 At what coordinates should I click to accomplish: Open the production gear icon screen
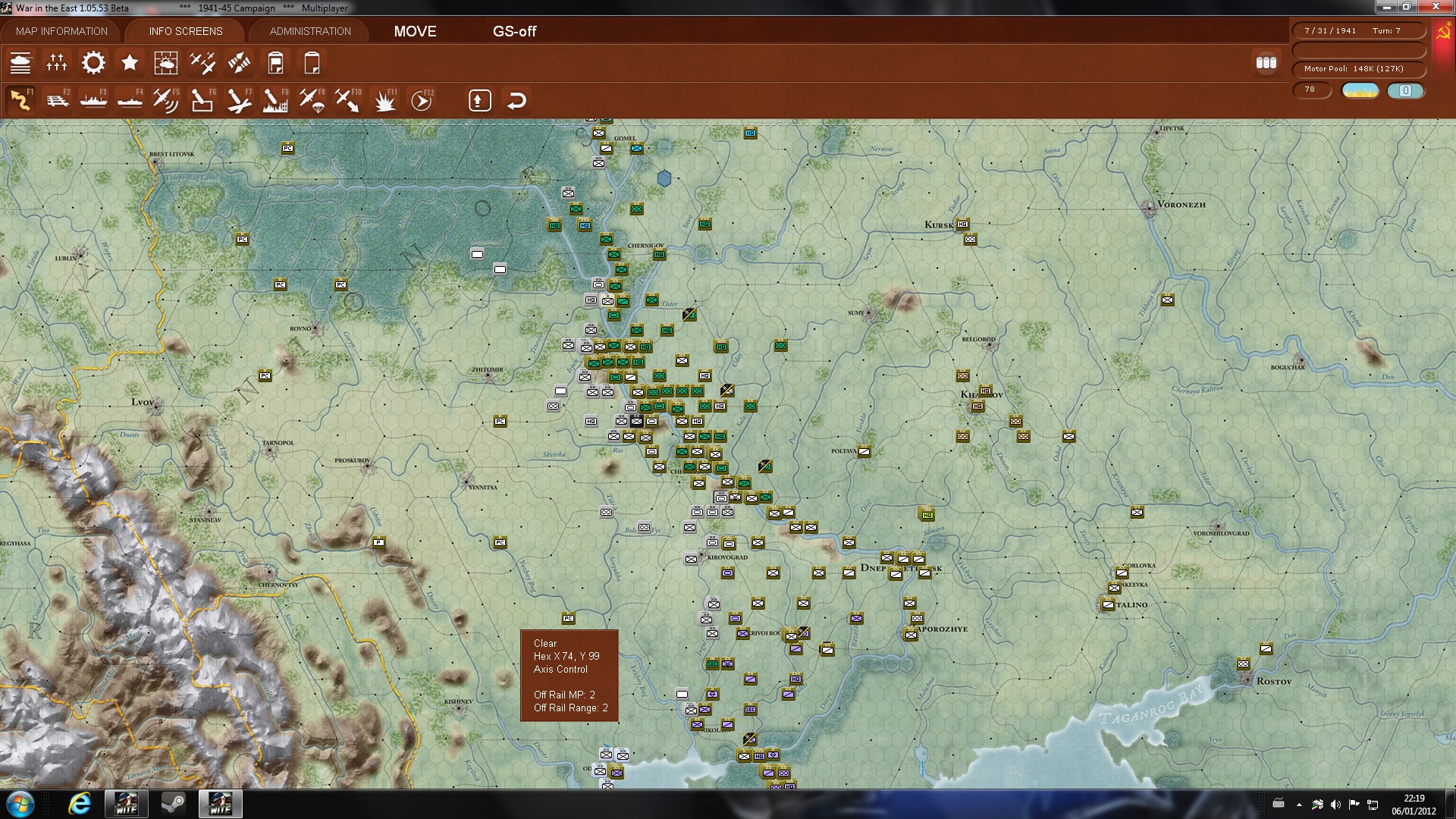[93, 63]
